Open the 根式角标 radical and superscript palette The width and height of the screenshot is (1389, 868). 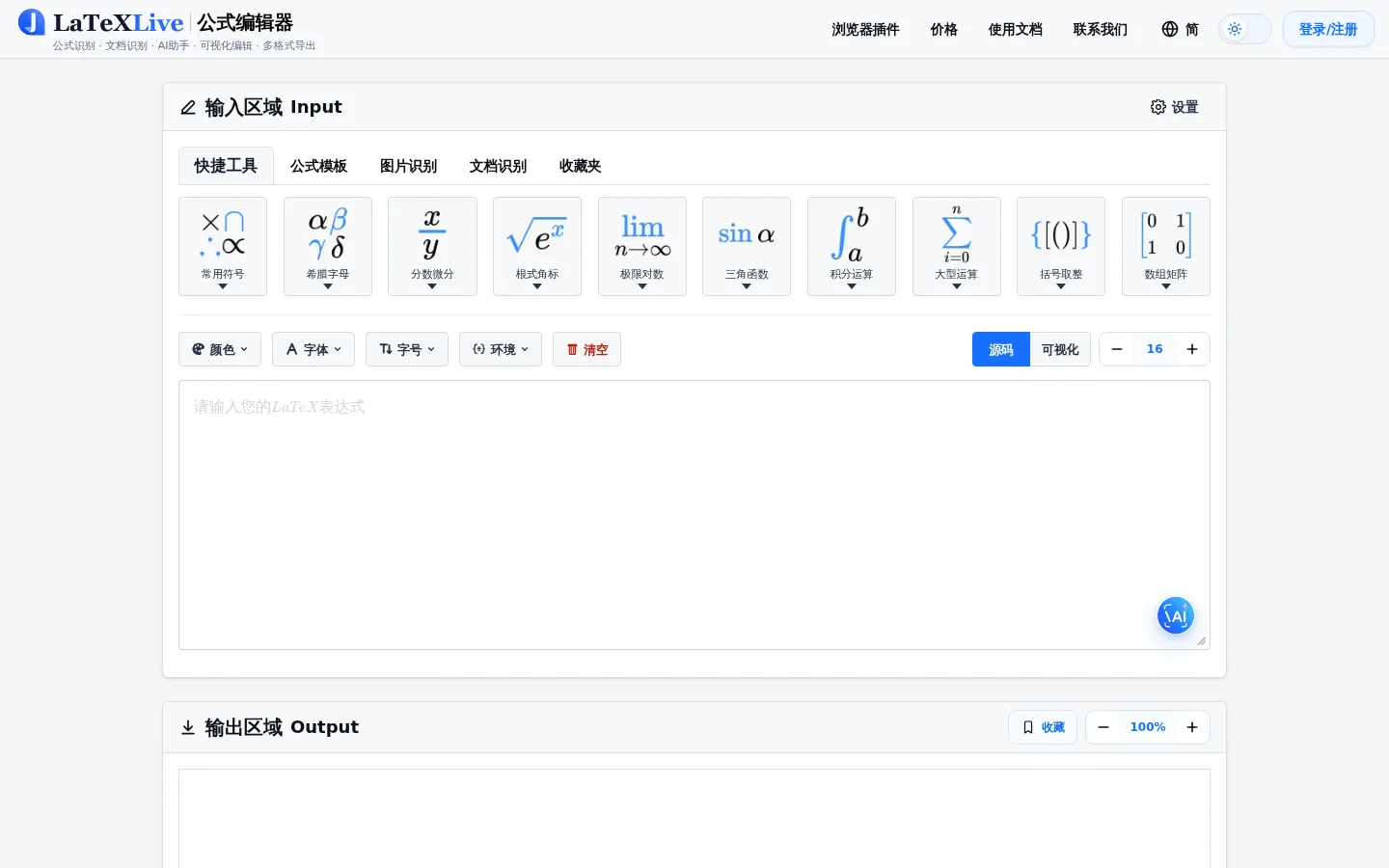point(537,246)
